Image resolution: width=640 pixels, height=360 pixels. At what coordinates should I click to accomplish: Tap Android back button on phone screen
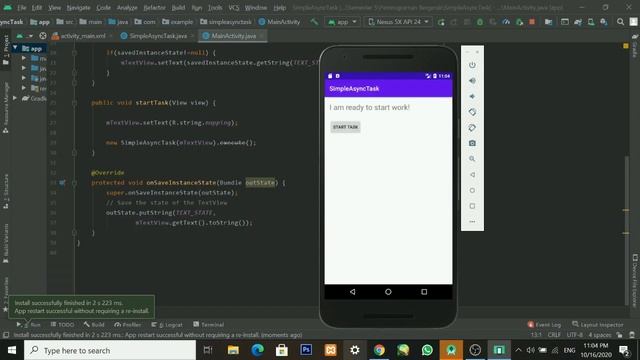(x=353, y=292)
